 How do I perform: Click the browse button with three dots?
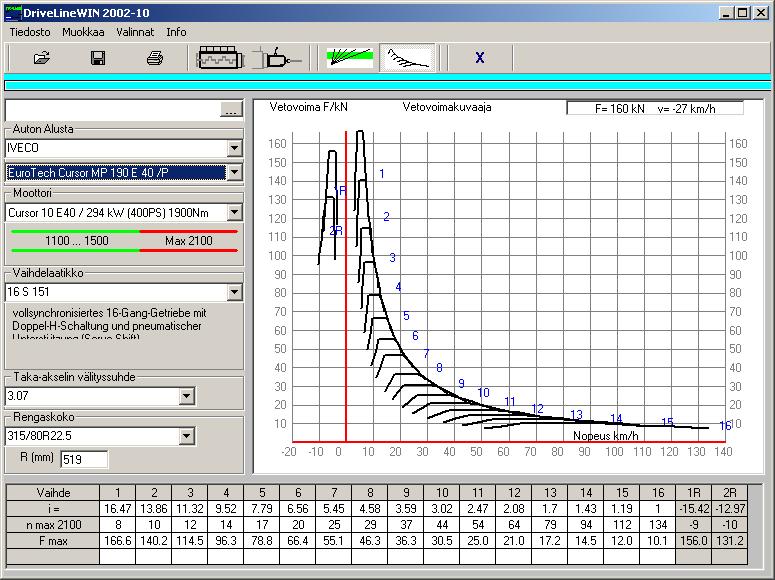pyautogui.click(x=231, y=110)
